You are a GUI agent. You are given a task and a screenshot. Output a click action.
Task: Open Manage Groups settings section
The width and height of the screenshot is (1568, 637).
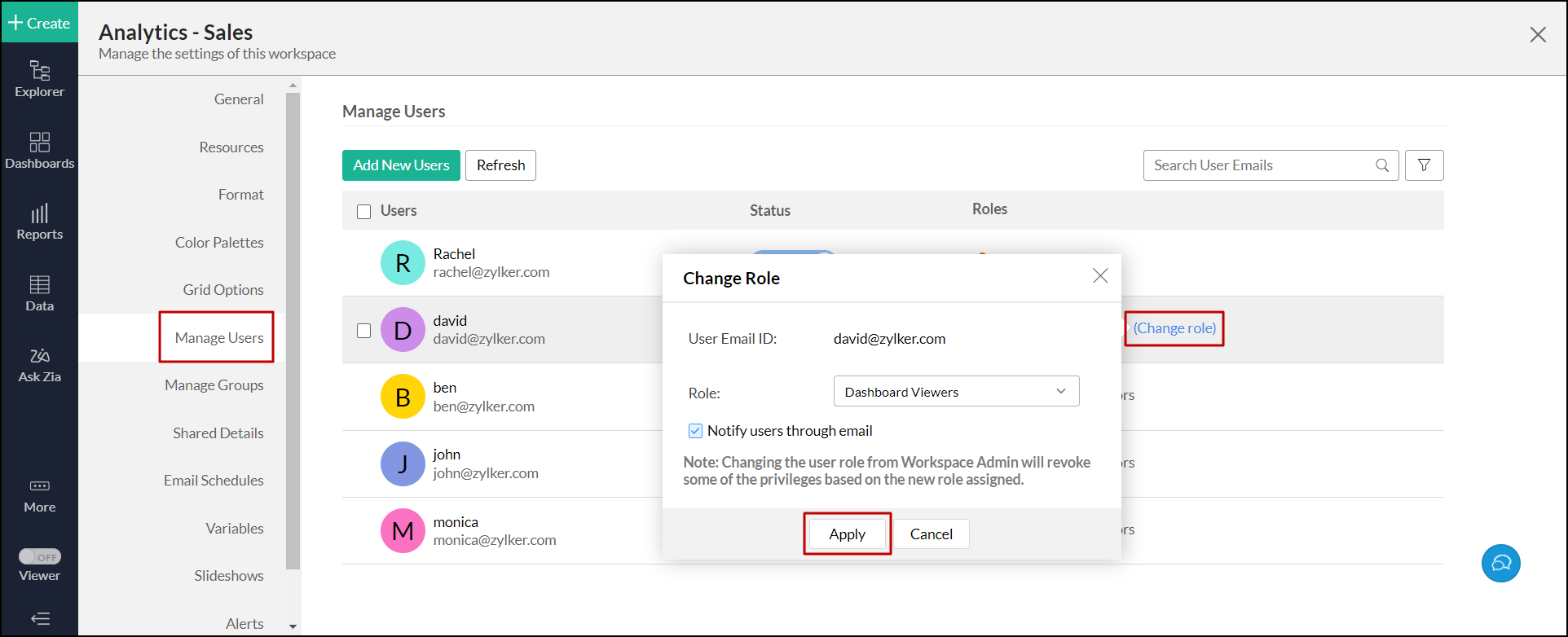pyautogui.click(x=214, y=385)
